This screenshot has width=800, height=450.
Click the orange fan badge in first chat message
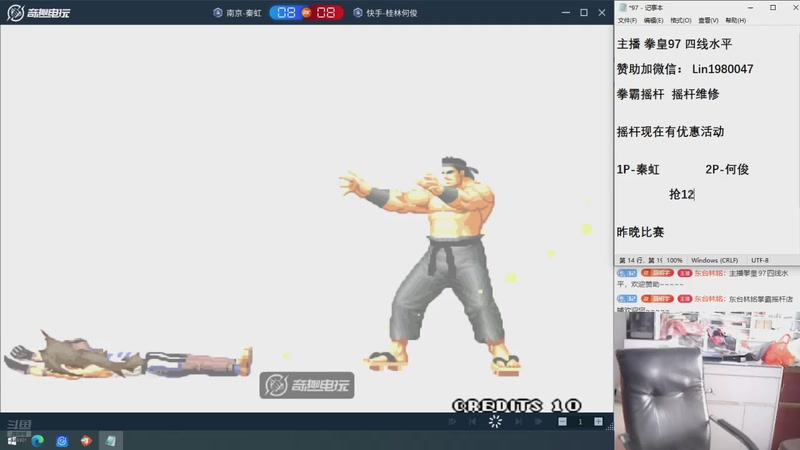pos(658,273)
